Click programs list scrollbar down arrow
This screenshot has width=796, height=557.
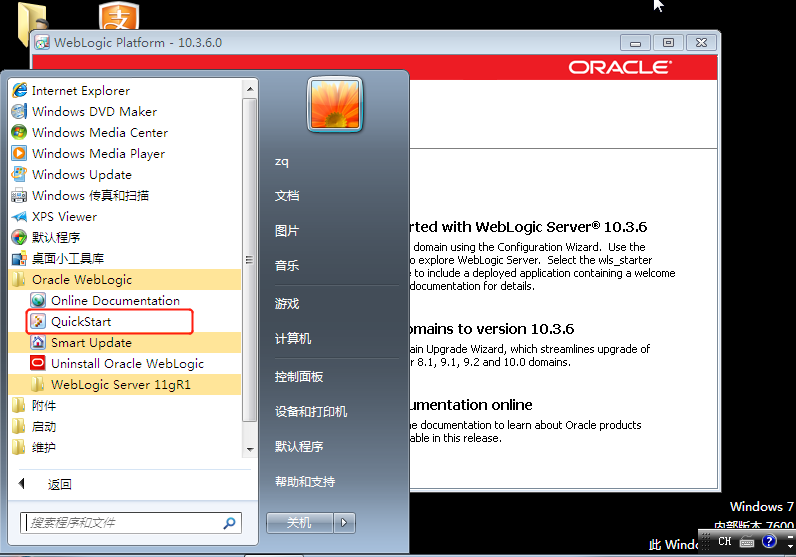(x=250, y=449)
